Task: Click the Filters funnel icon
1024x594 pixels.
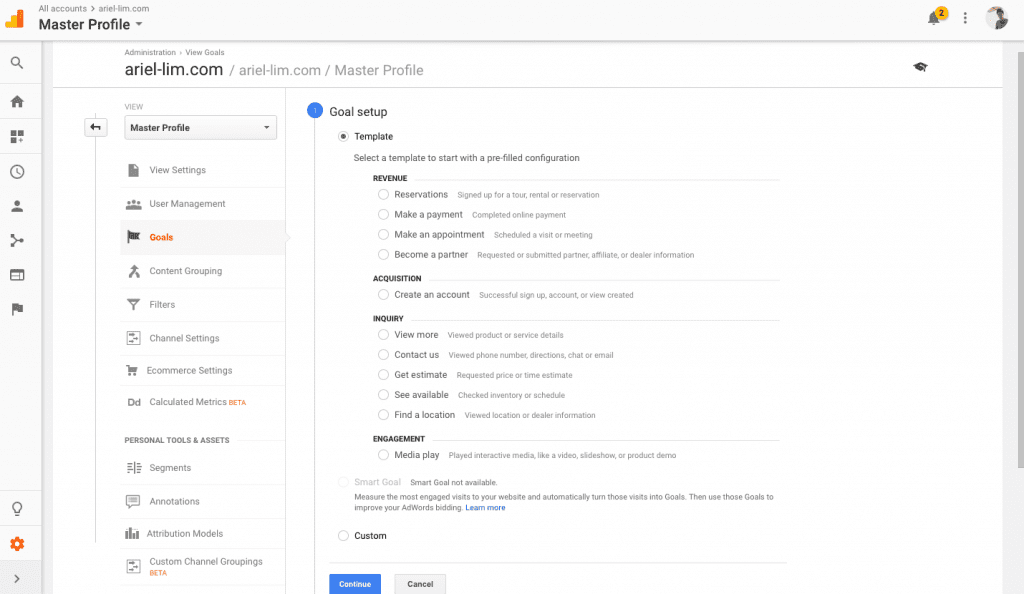Action: click(133, 305)
